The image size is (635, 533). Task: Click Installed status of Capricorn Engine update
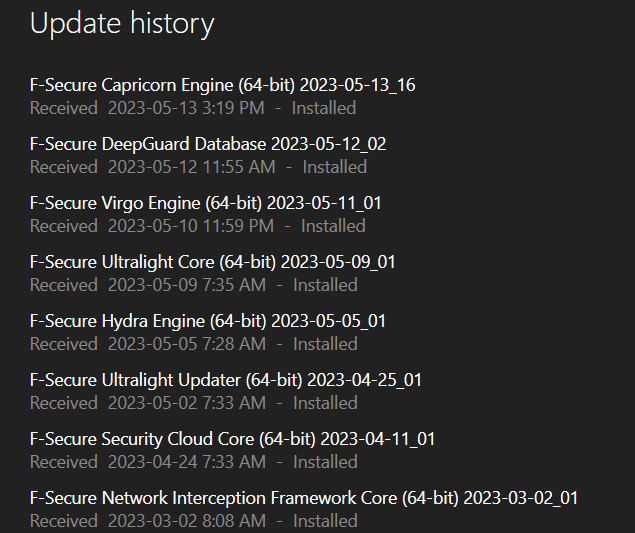(324, 108)
